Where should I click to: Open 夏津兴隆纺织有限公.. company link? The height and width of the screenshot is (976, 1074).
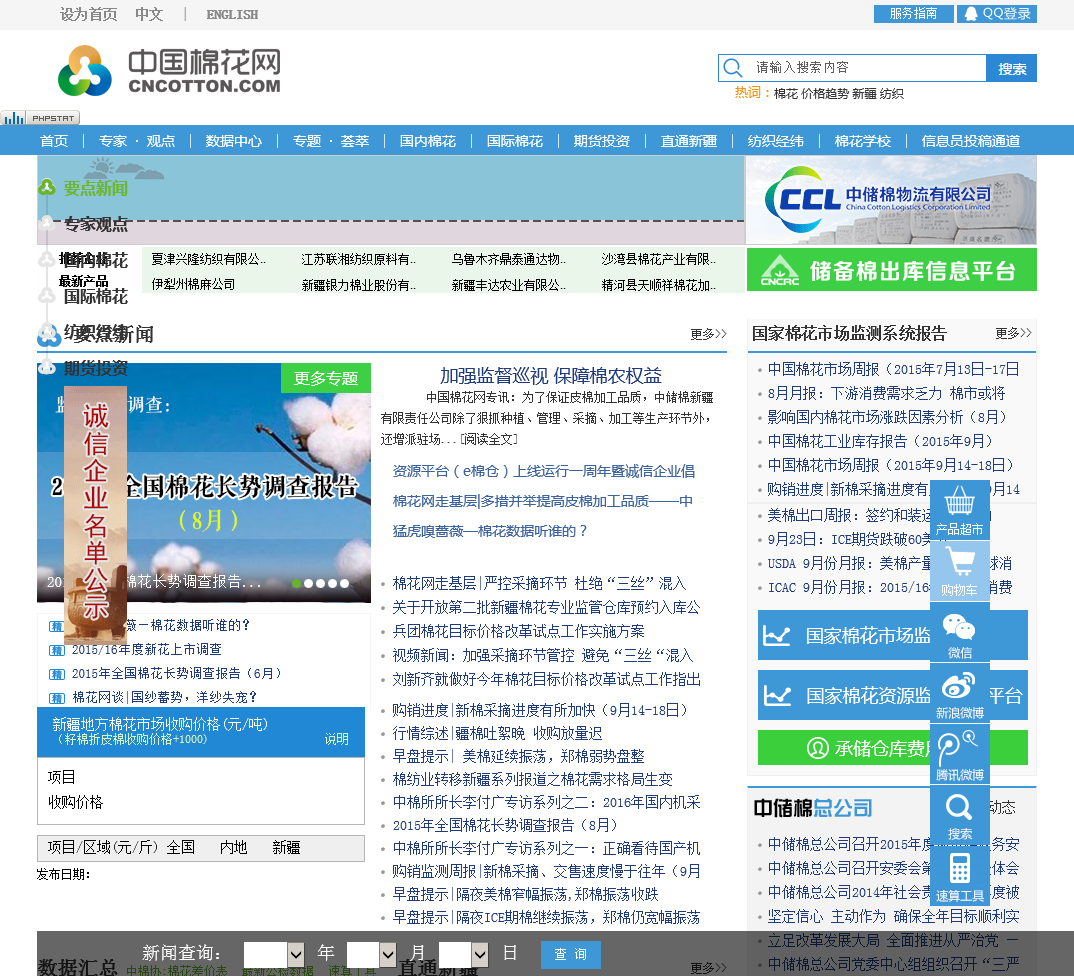click(208, 259)
